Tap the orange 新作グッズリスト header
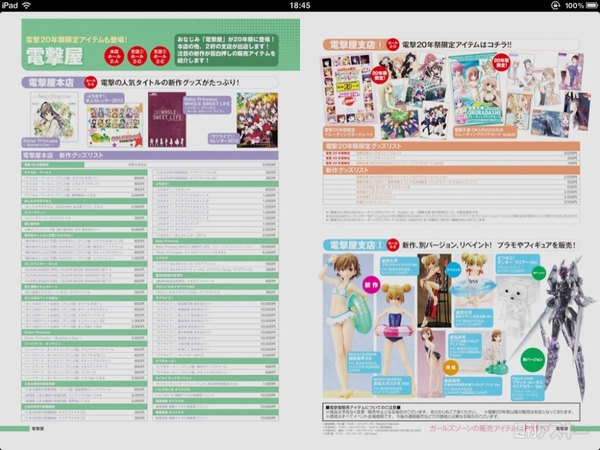Viewport: 600px width, 450px height. tap(452, 170)
